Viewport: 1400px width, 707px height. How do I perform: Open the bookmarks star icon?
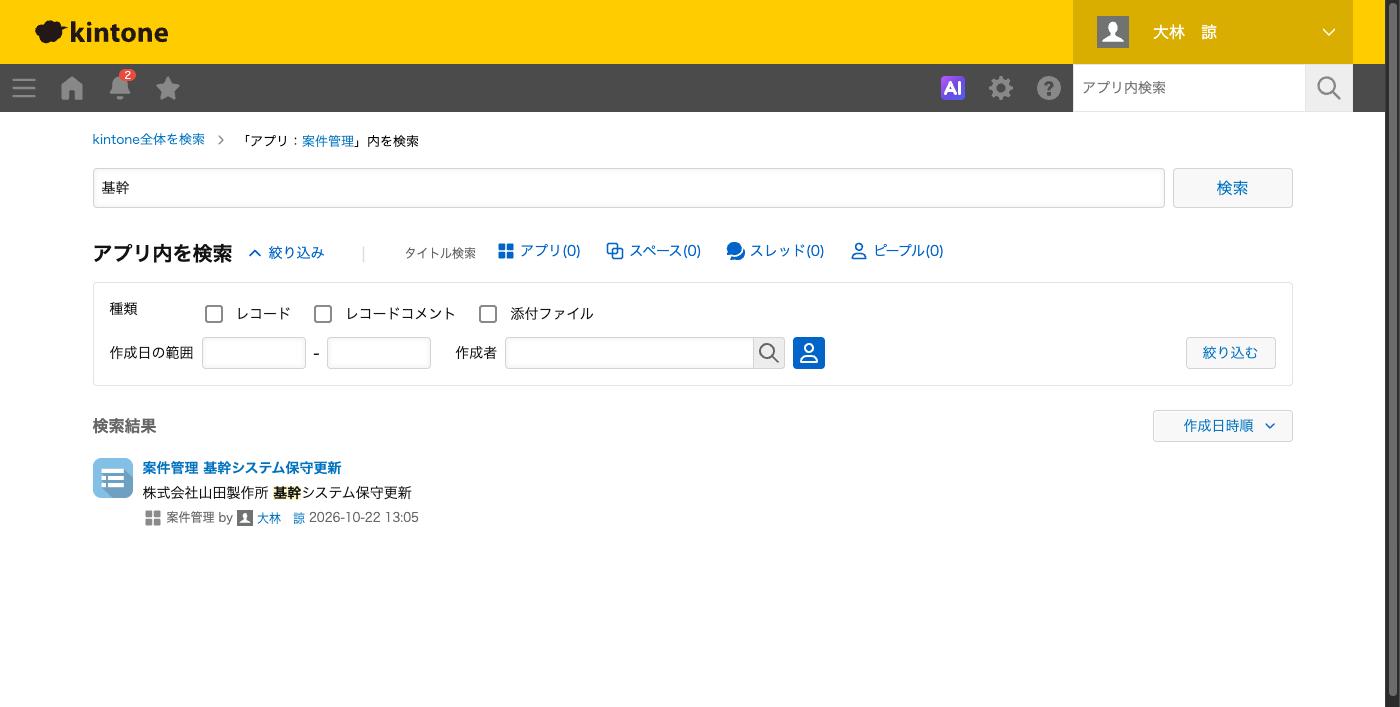(x=168, y=88)
